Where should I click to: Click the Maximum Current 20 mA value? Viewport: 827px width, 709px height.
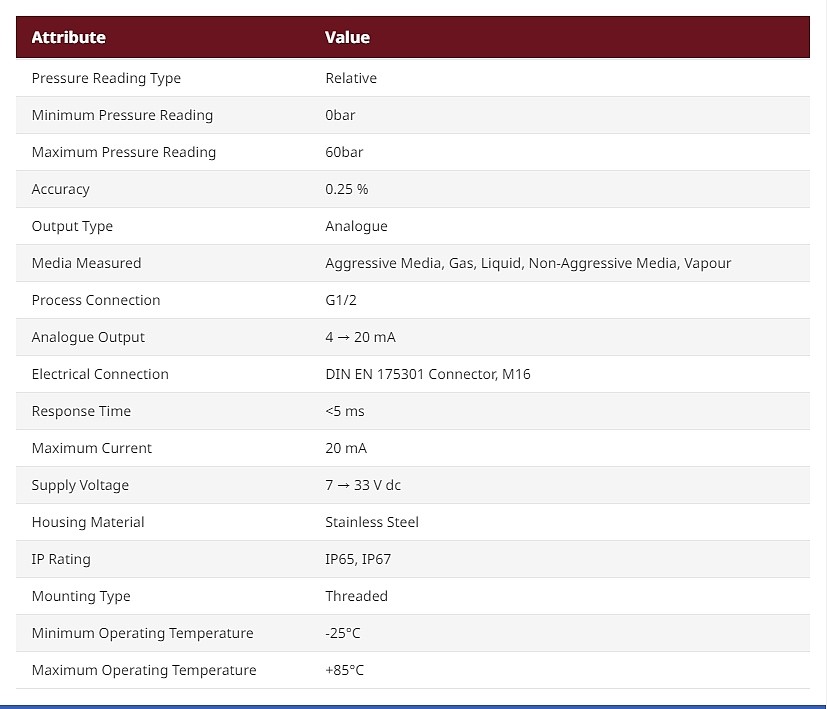click(346, 448)
